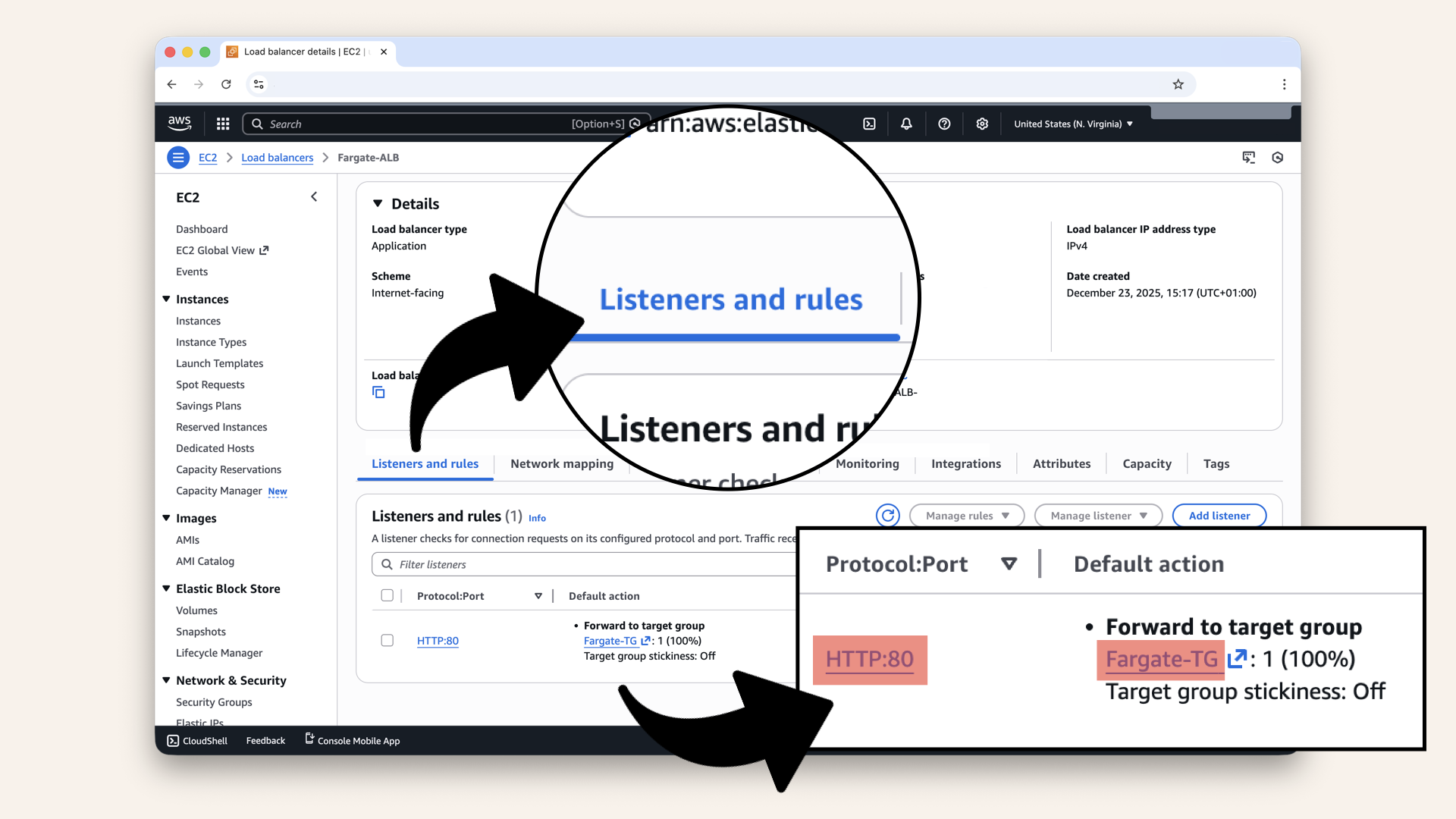Open the AWS settings gear

(982, 124)
